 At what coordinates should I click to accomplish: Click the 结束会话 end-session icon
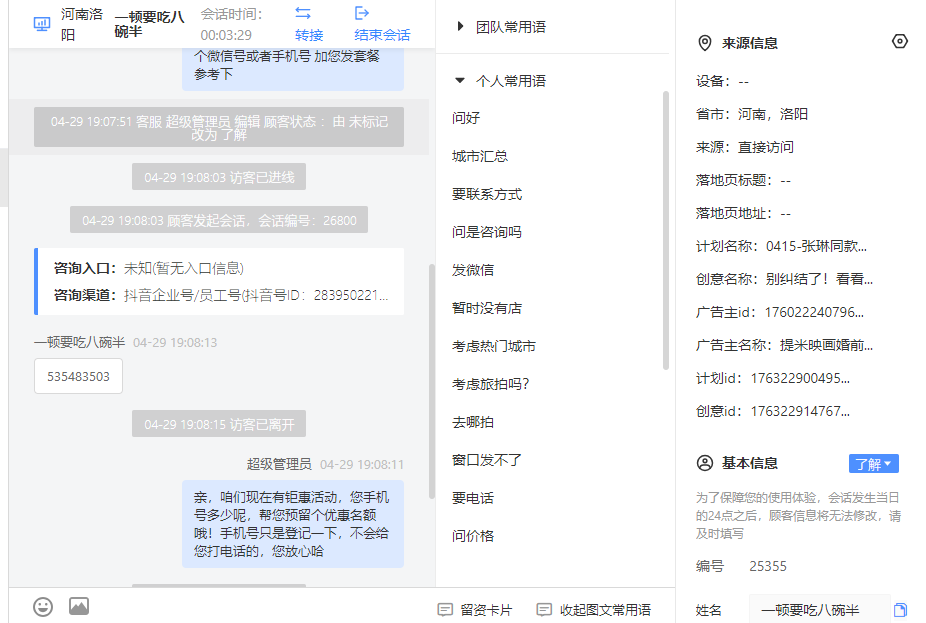(361, 13)
